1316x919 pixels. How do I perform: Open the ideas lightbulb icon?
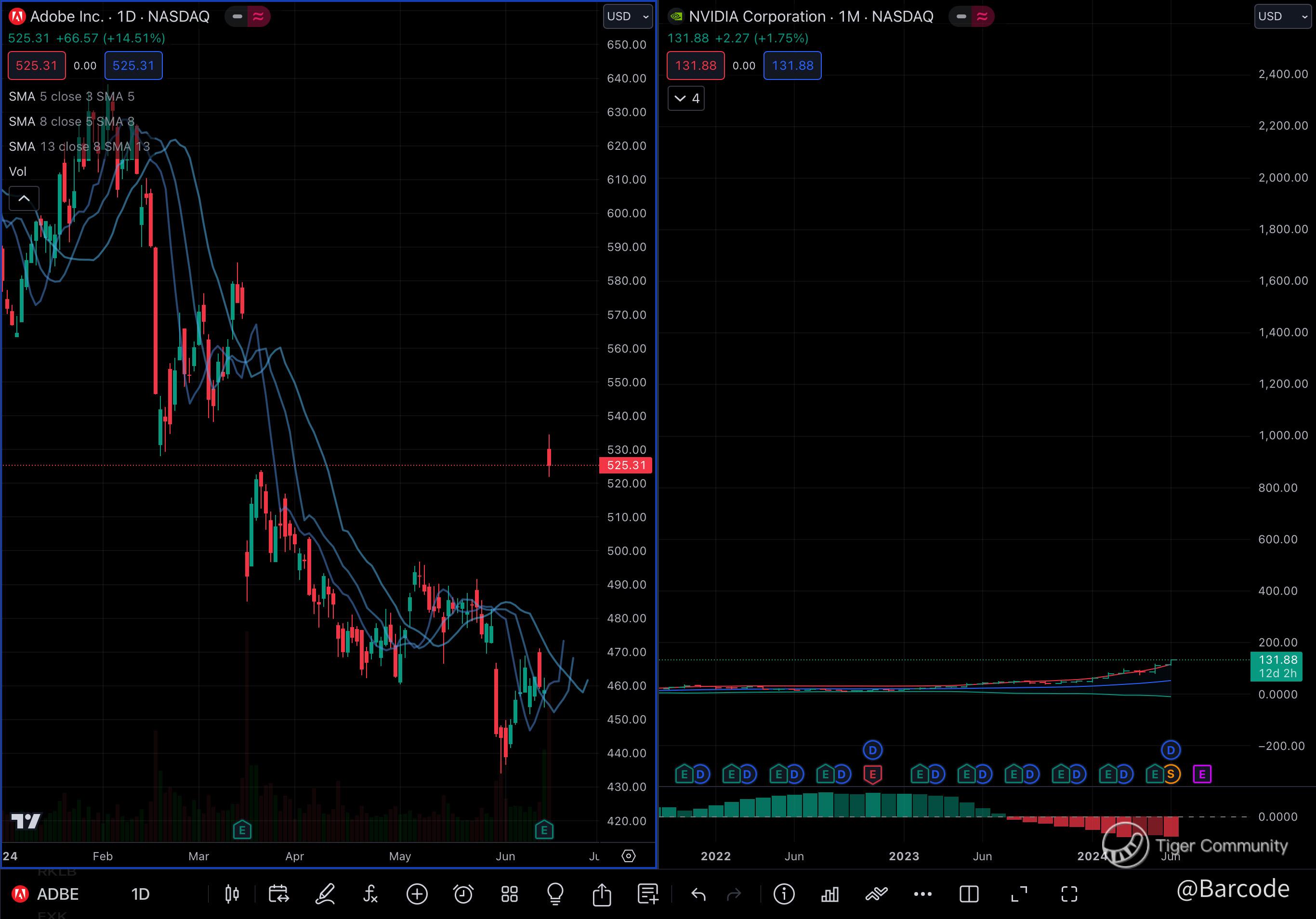click(555, 894)
